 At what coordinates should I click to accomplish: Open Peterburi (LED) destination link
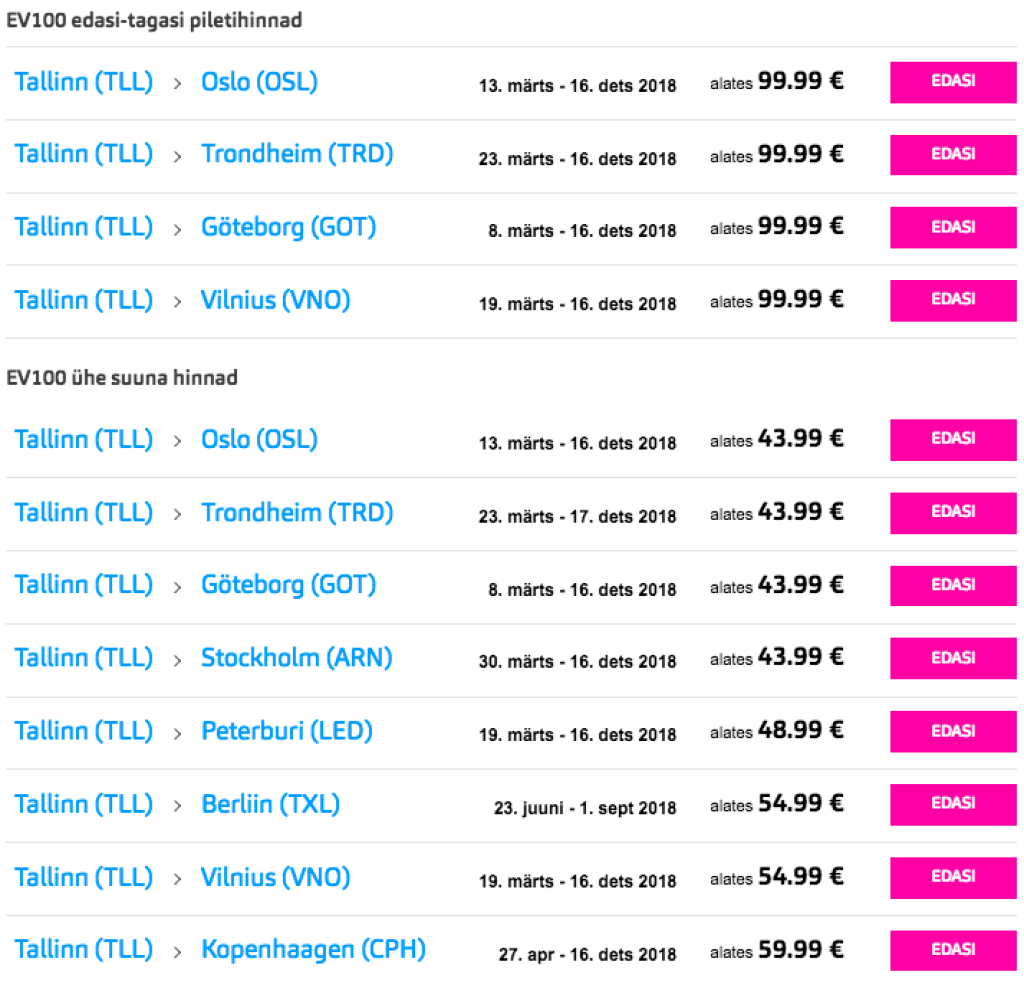[287, 731]
